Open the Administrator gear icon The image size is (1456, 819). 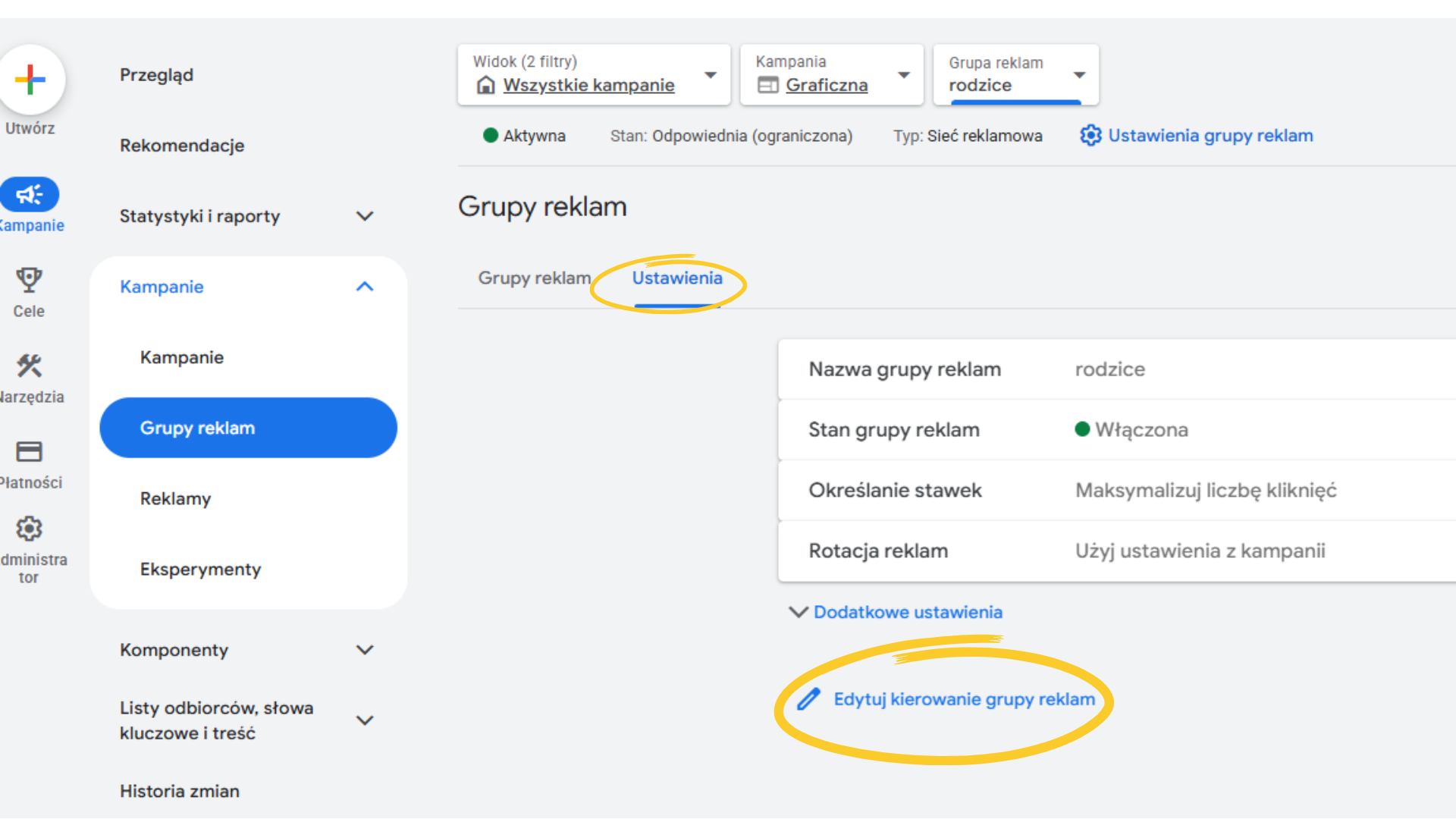(29, 529)
